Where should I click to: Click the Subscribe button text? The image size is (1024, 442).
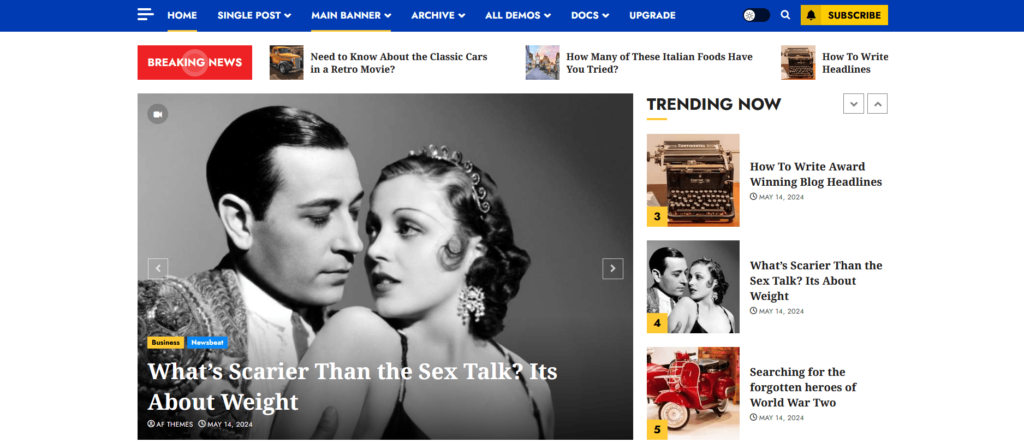tap(854, 15)
